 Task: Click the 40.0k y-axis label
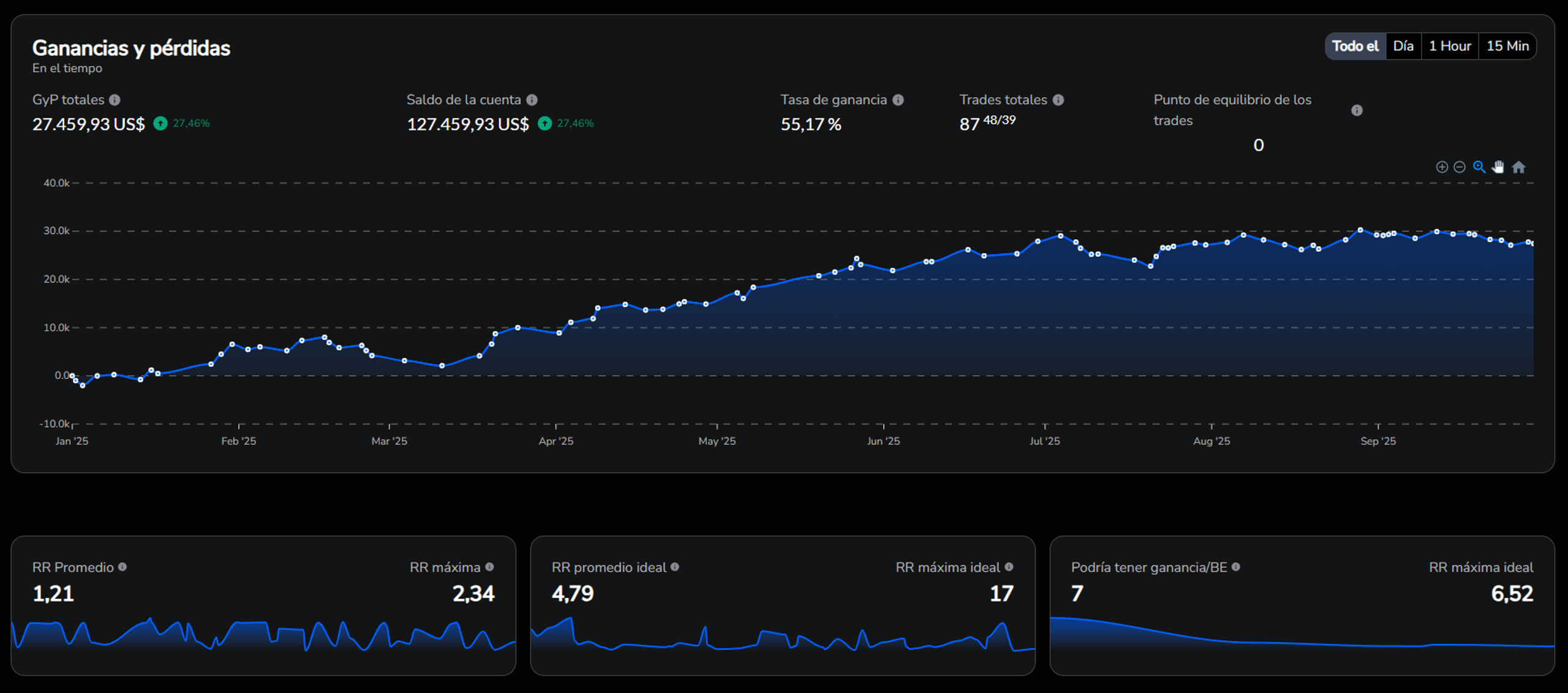click(x=56, y=183)
